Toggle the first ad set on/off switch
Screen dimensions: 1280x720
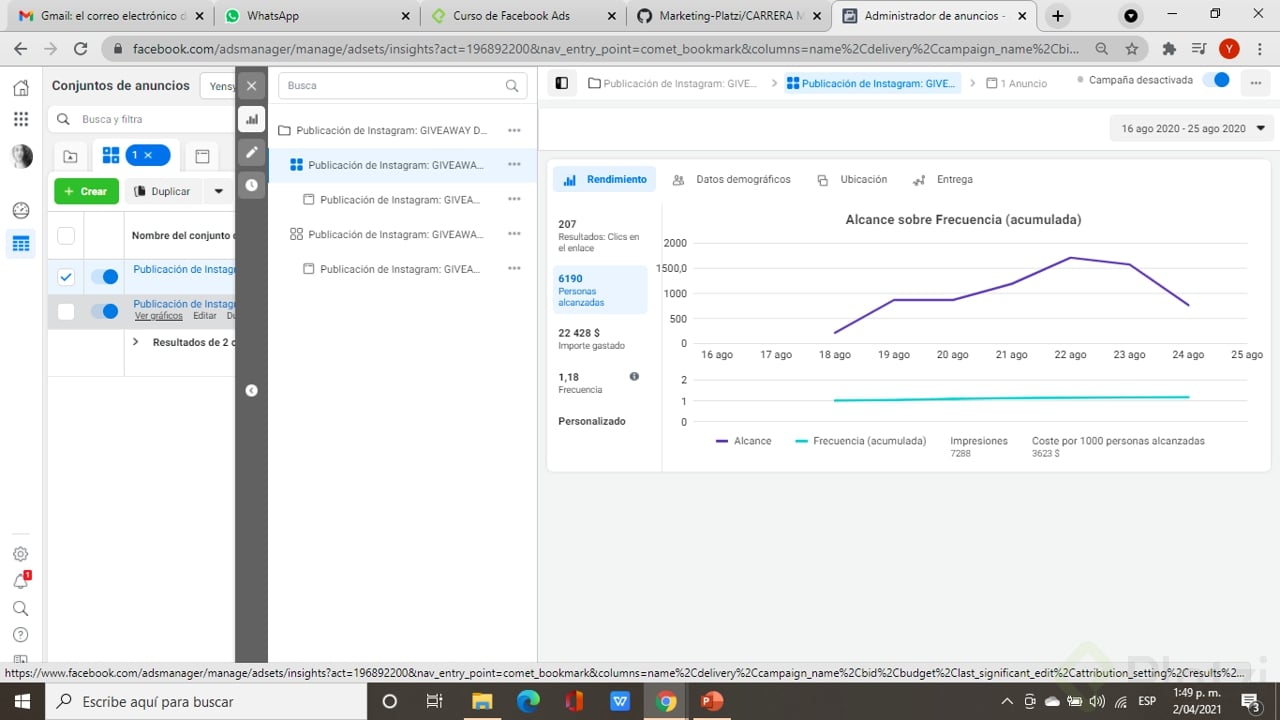[x=104, y=277]
